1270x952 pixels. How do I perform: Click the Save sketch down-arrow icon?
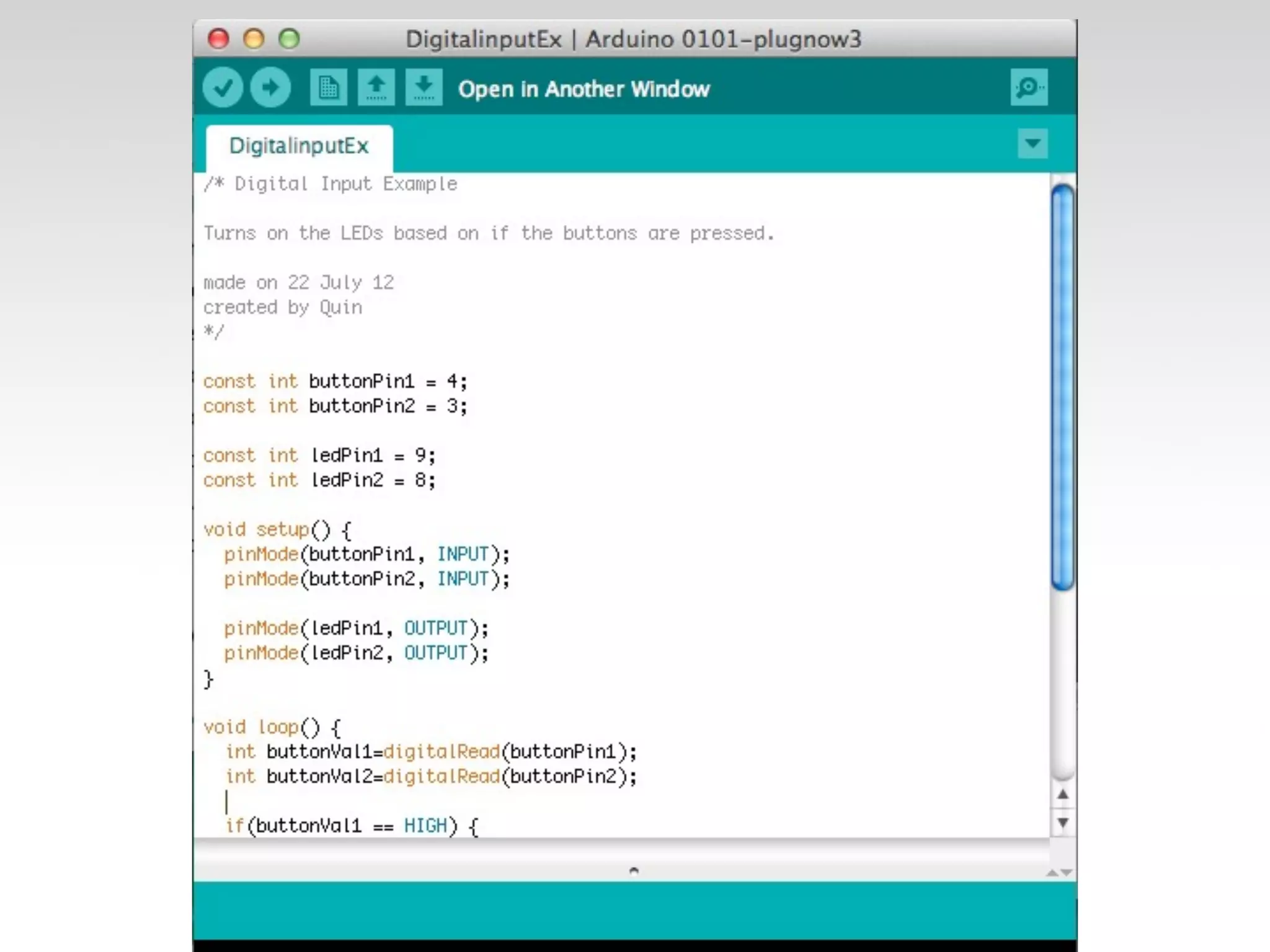(x=424, y=88)
